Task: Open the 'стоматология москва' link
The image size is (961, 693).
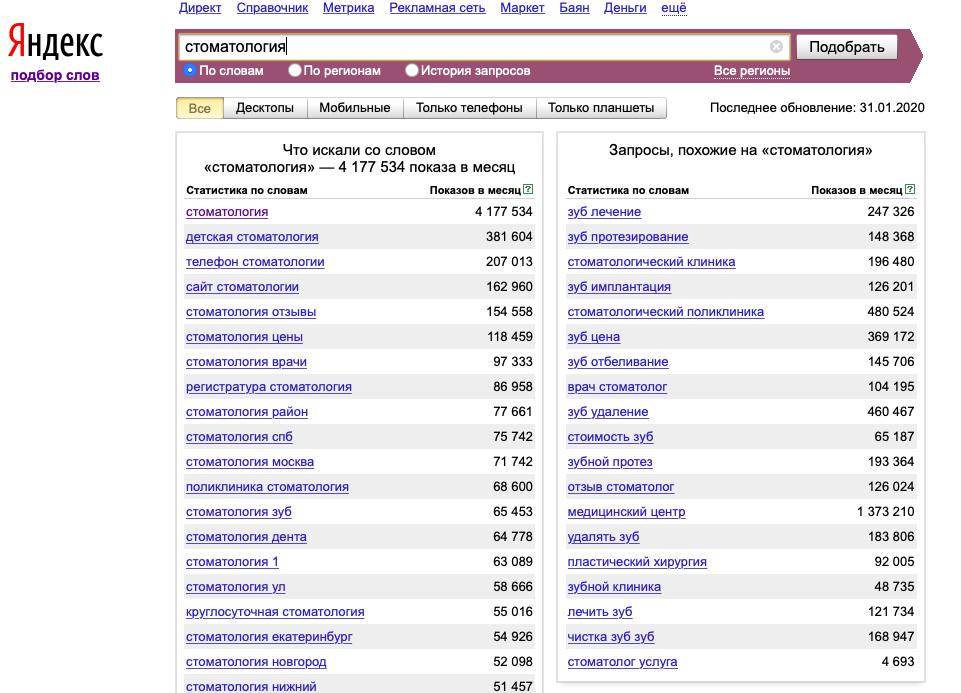Action: (249, 463)
